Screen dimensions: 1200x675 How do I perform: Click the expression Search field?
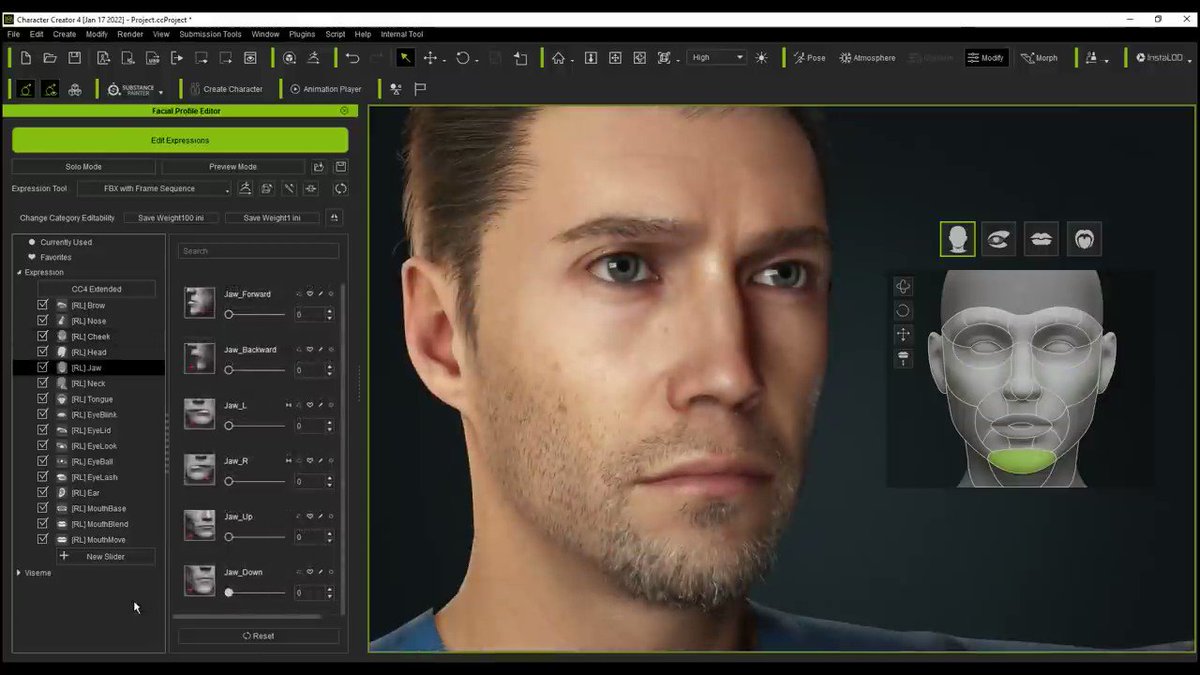[x=258, y=251]
